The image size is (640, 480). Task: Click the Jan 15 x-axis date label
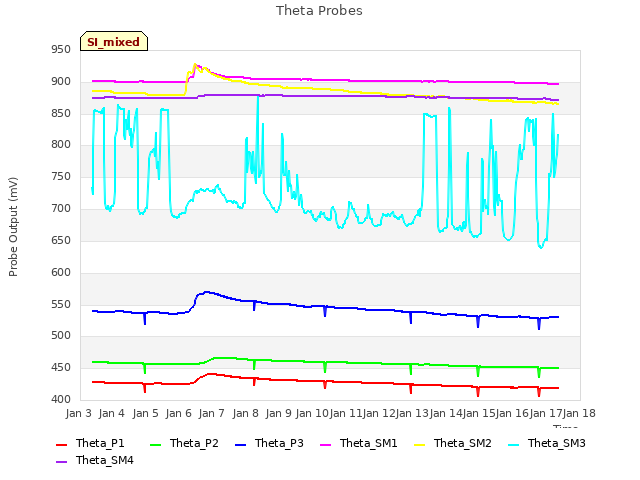tap(479, 413)
